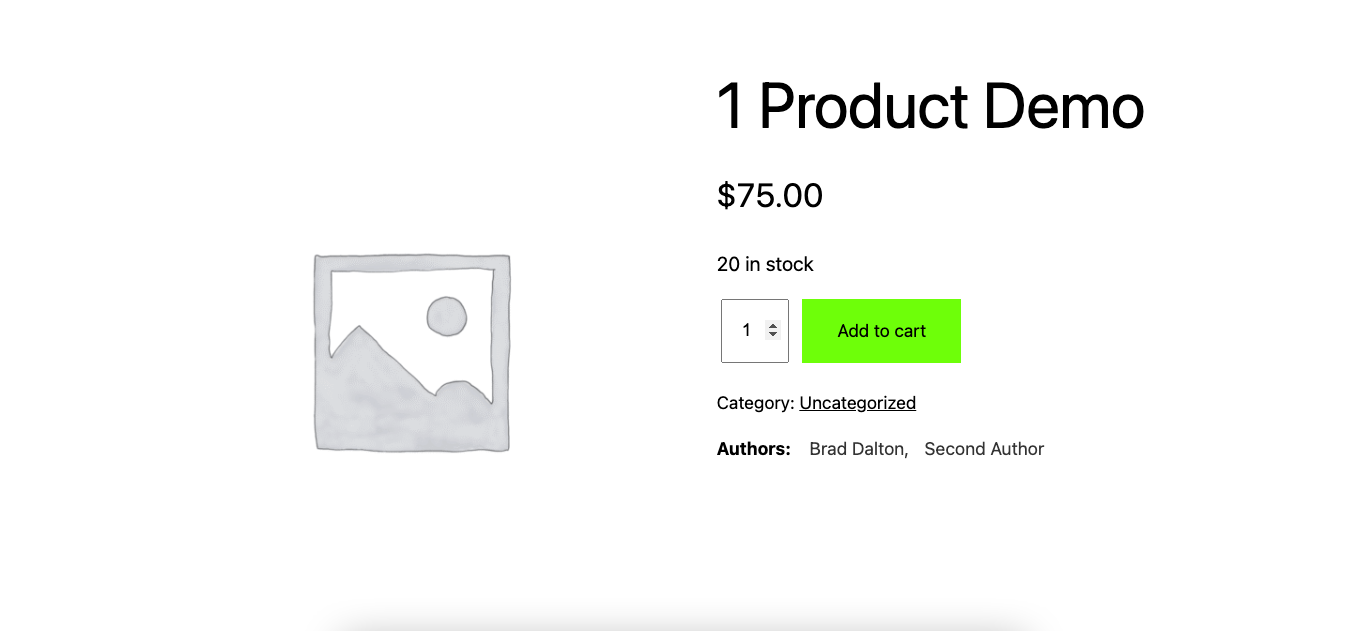Click the sun circle in placeholder image
The image size is (1360, 631).
[x=447, y=316]
